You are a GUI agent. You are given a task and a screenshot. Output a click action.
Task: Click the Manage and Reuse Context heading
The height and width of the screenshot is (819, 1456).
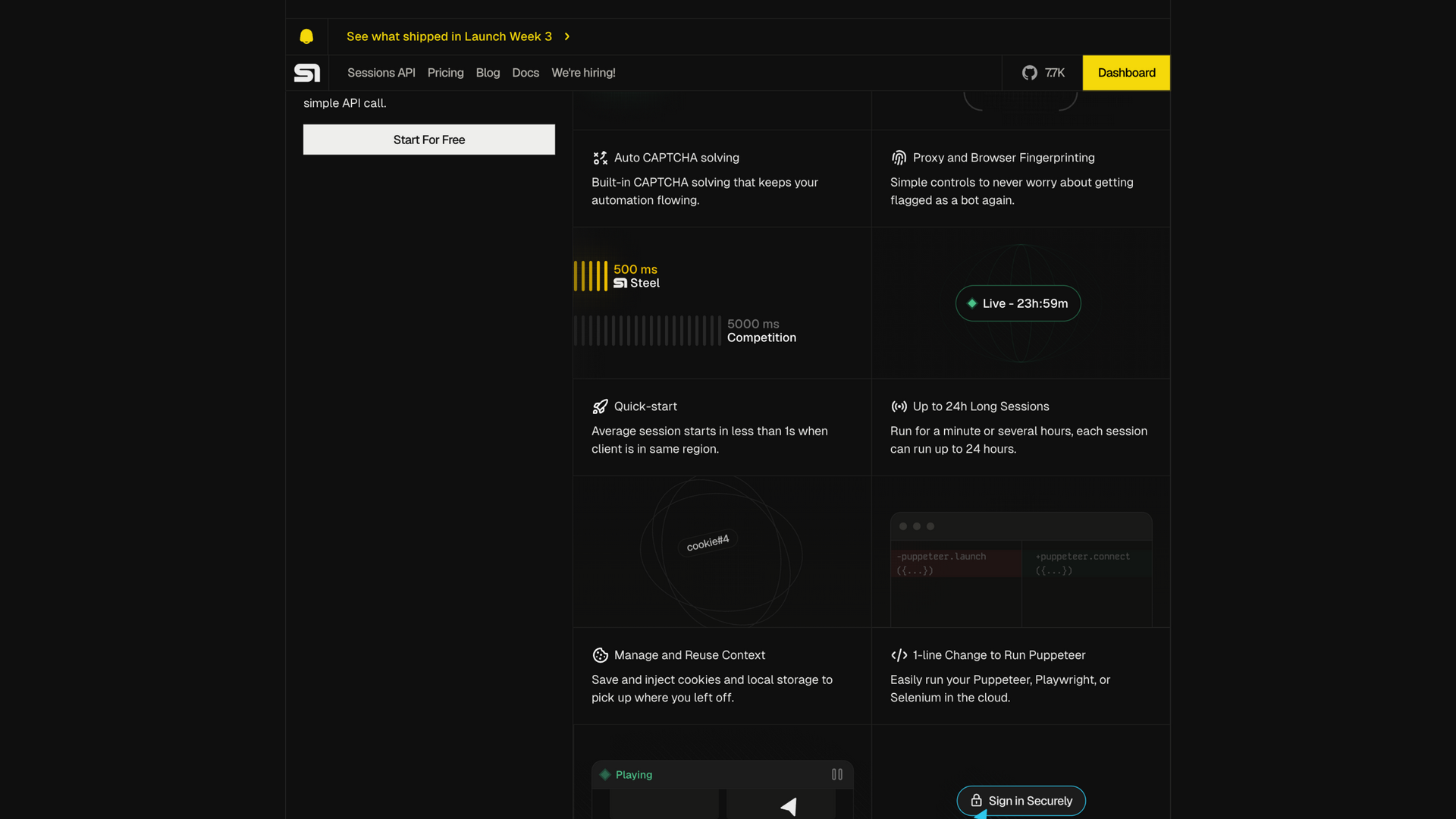point(689,655)
